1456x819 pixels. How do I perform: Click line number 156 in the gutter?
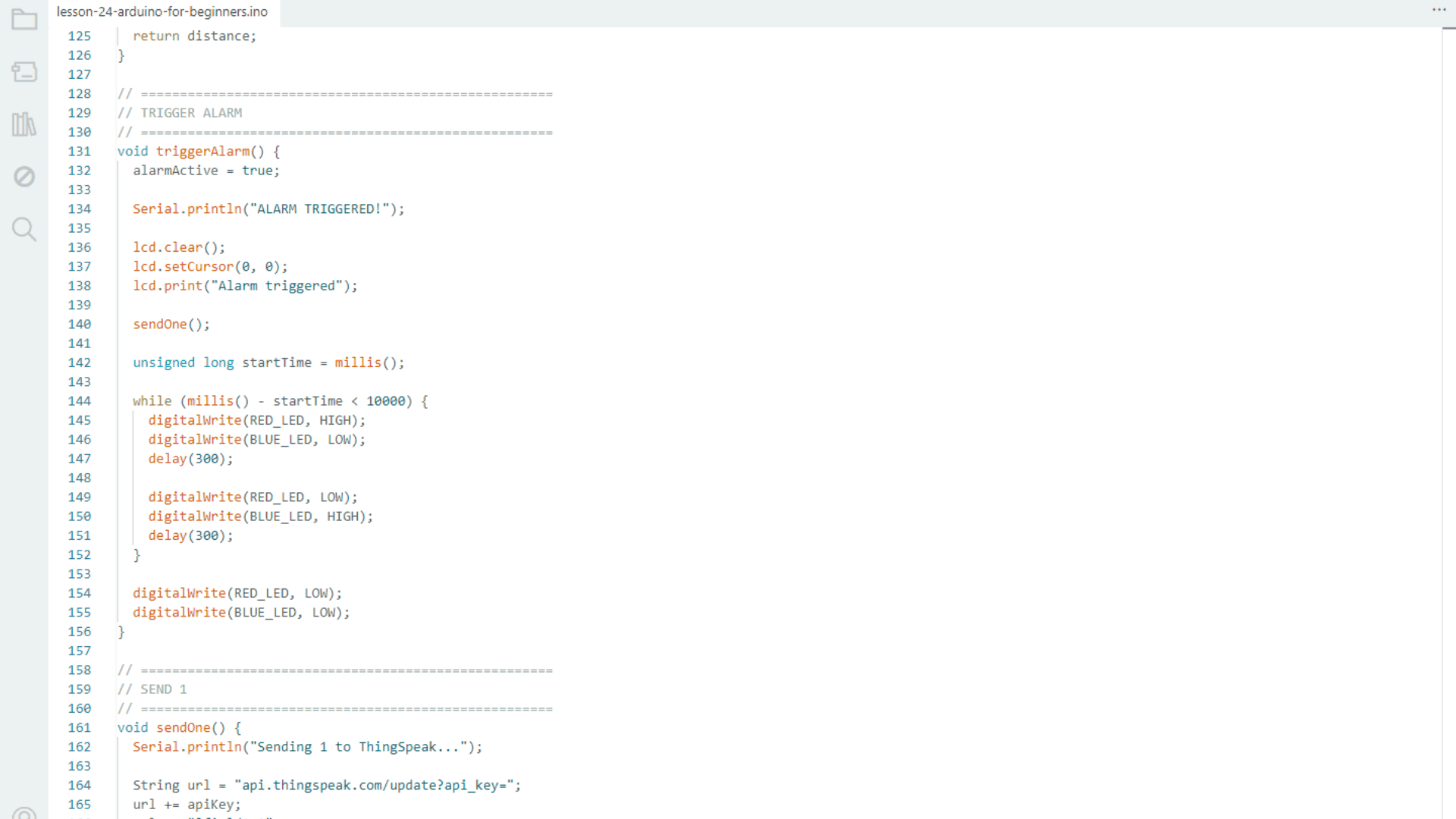coord(80,632)
